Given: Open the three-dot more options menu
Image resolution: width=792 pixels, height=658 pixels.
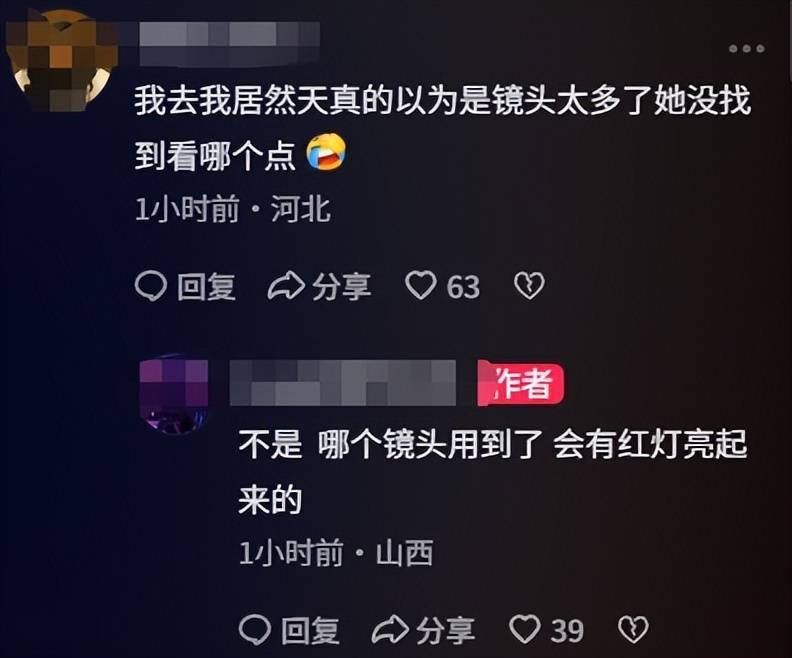Looking at the screenshot, I should click(746, 49).
